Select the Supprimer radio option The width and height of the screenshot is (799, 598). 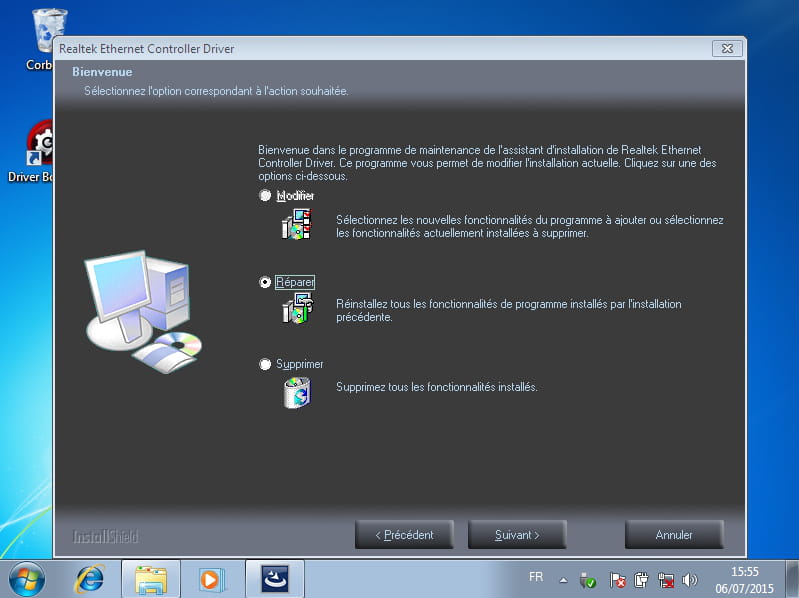coord(265,364)
